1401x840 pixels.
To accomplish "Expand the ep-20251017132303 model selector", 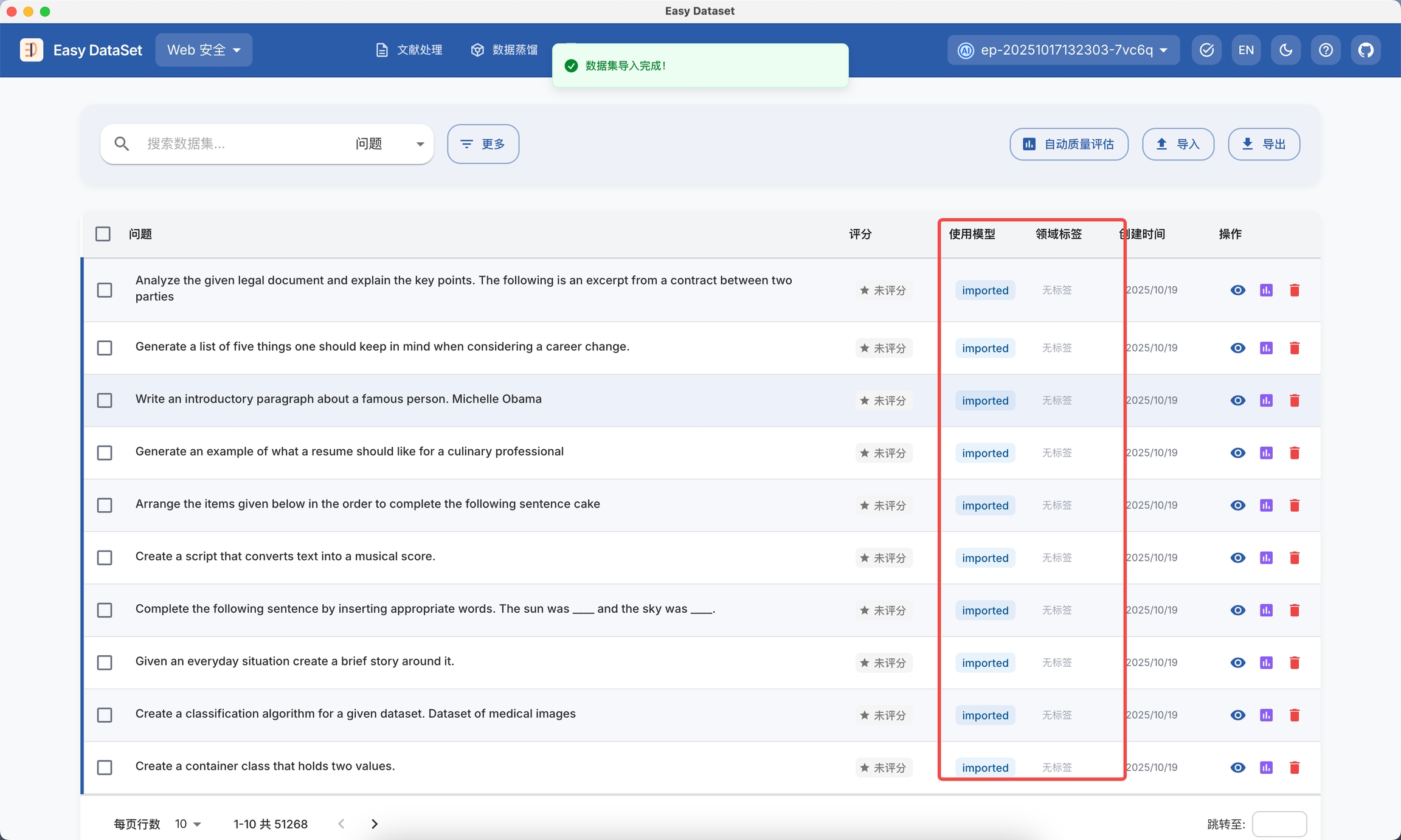I will click(1064, 50).
